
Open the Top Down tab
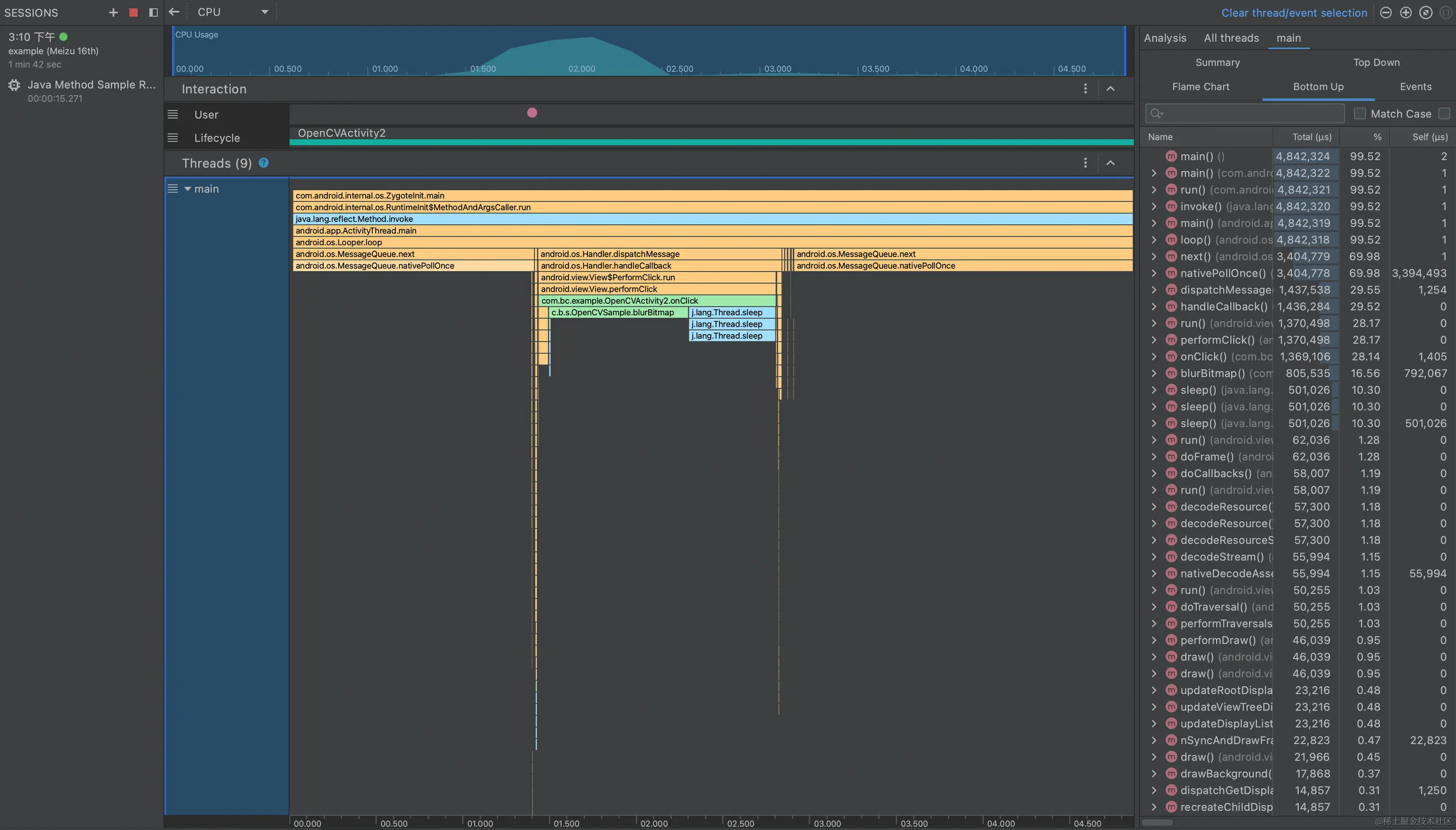pyautogui.click(x=1376, y=63)
